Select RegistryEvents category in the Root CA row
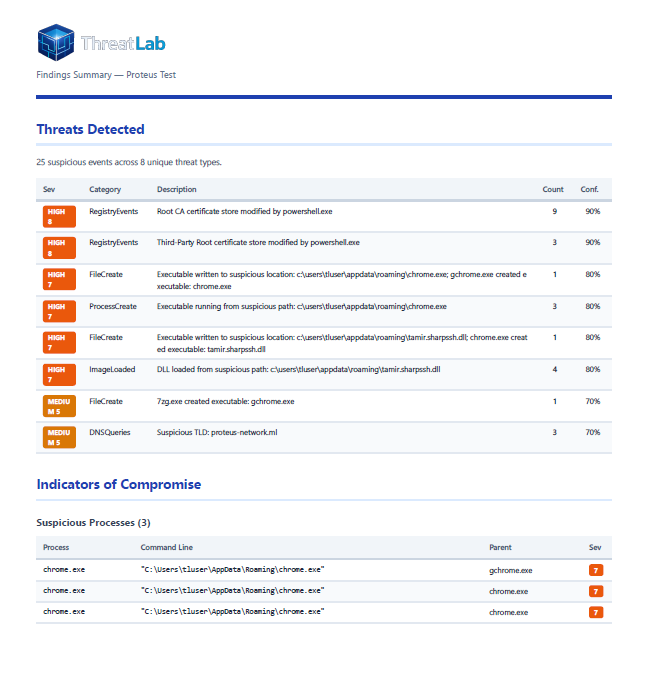 (x=114, y=211)
